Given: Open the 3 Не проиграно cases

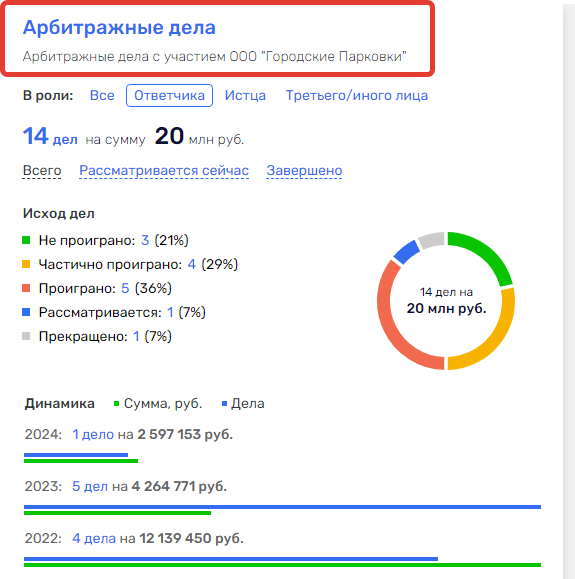Looking at the screenshot, I should click(145, 240).
